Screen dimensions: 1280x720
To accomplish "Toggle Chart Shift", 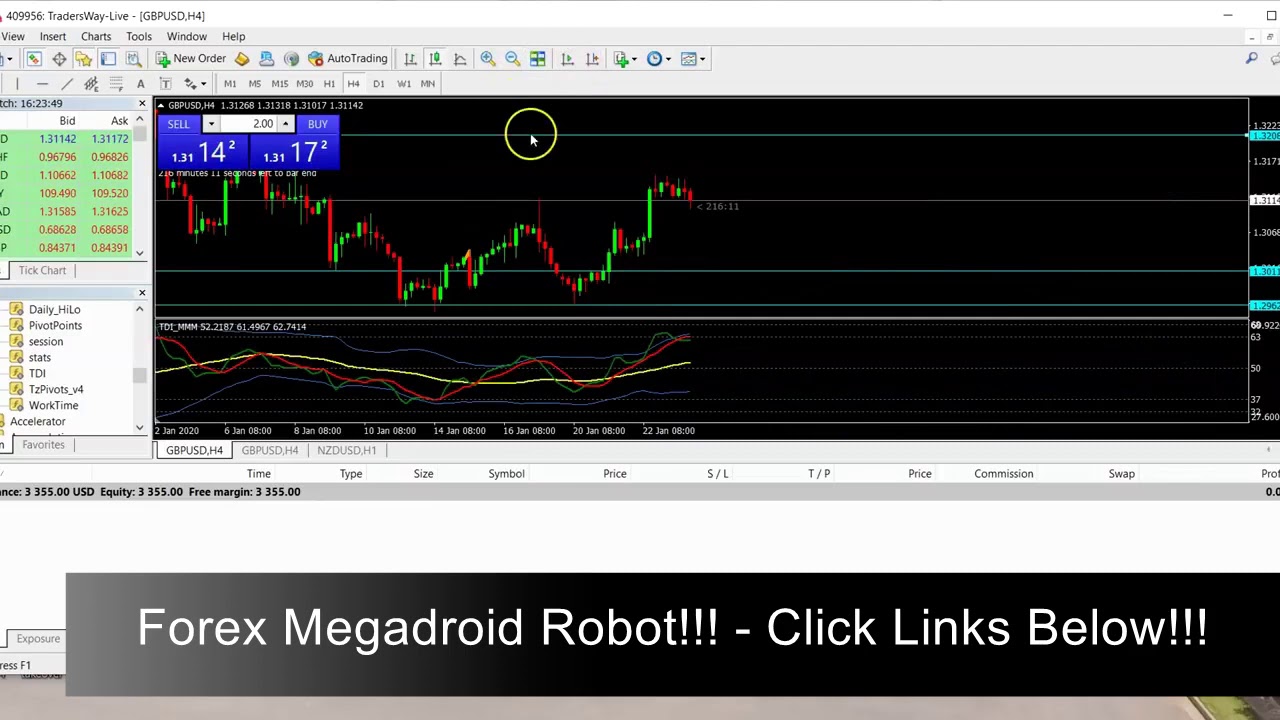I will click(592, 59).
